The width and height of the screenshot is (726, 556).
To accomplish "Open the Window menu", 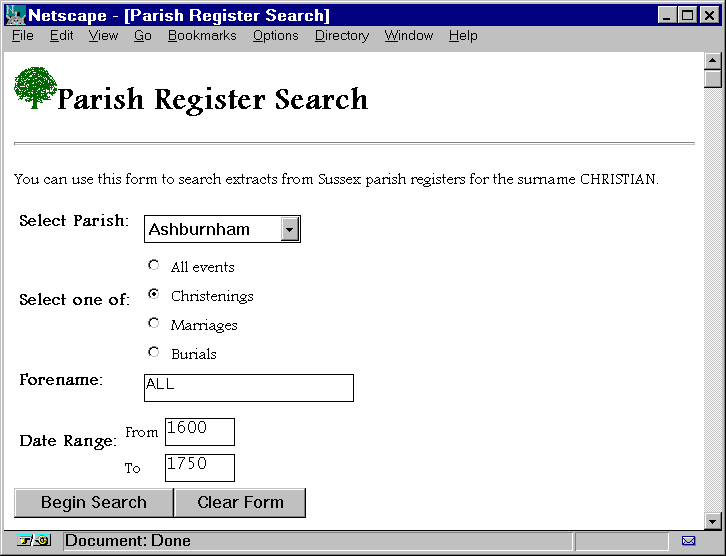I will pyautogui.click(x=409, y=36).
